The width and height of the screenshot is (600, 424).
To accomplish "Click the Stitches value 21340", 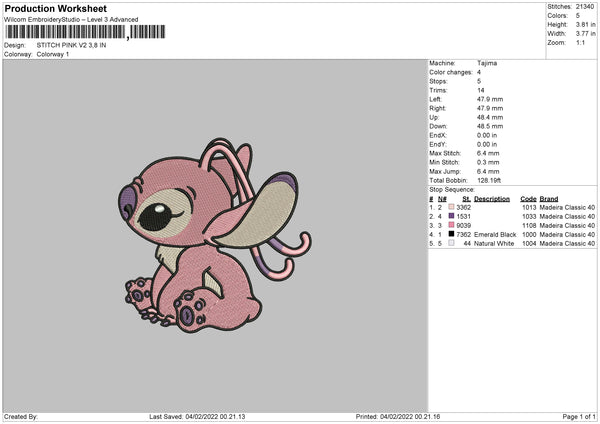I will tap(585, 7).
